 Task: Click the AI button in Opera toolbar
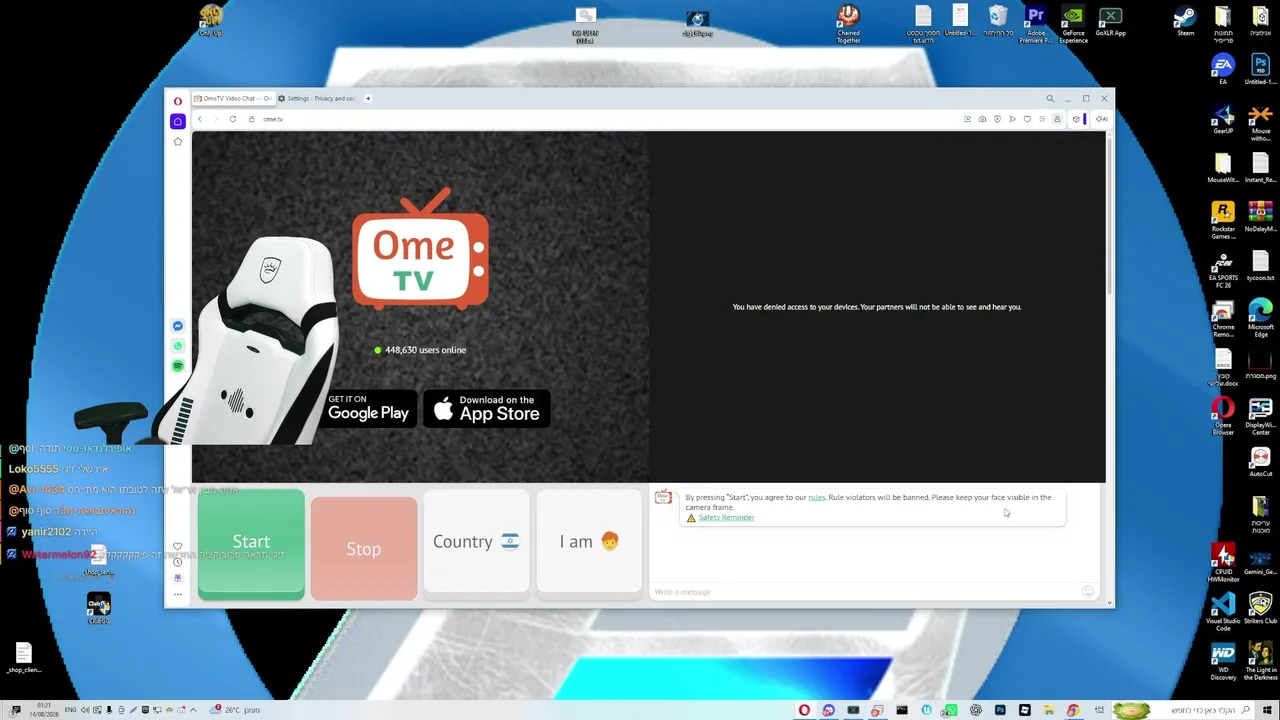(x=1101, y=119)
